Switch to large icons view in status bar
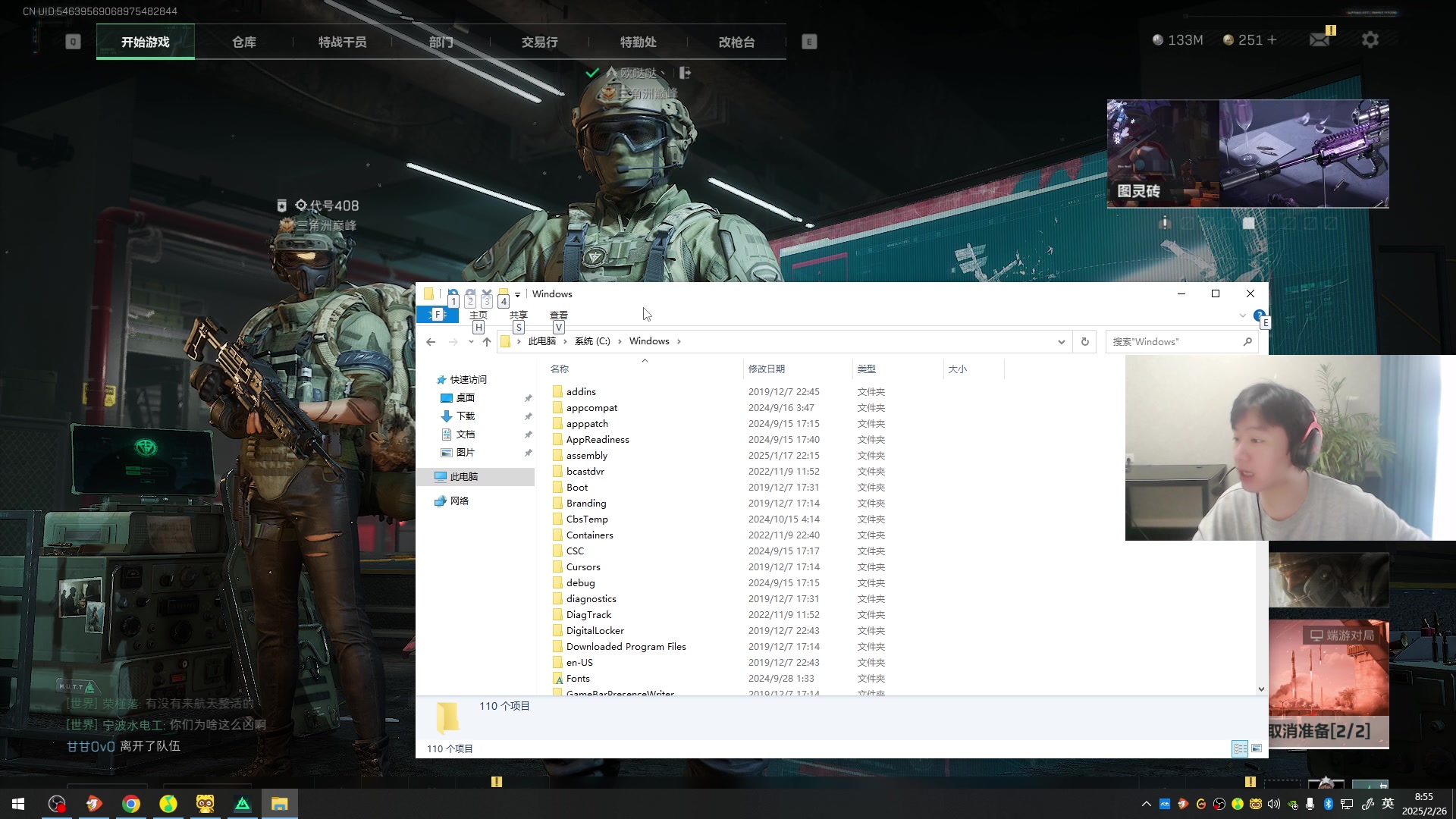The height and width of the screenshot is (819, 1456). tap(1257, 748)
